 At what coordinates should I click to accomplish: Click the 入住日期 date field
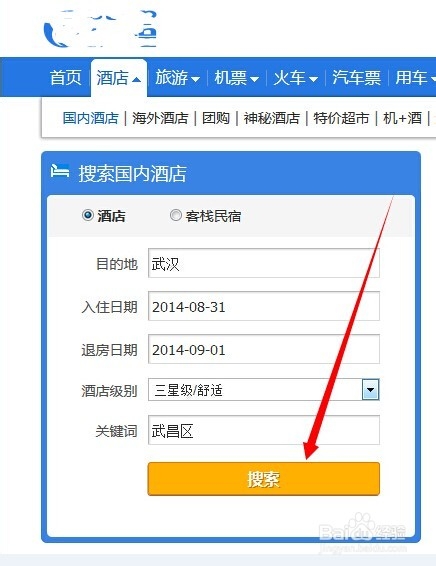(264, 306)
